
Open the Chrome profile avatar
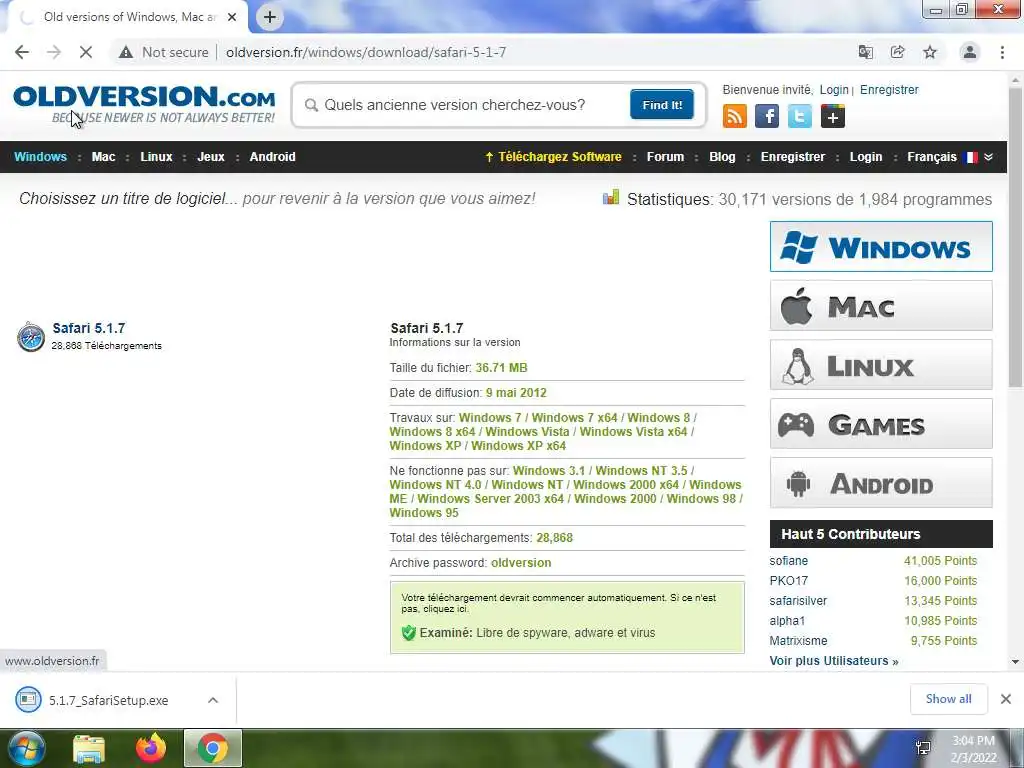pos(970,52)
